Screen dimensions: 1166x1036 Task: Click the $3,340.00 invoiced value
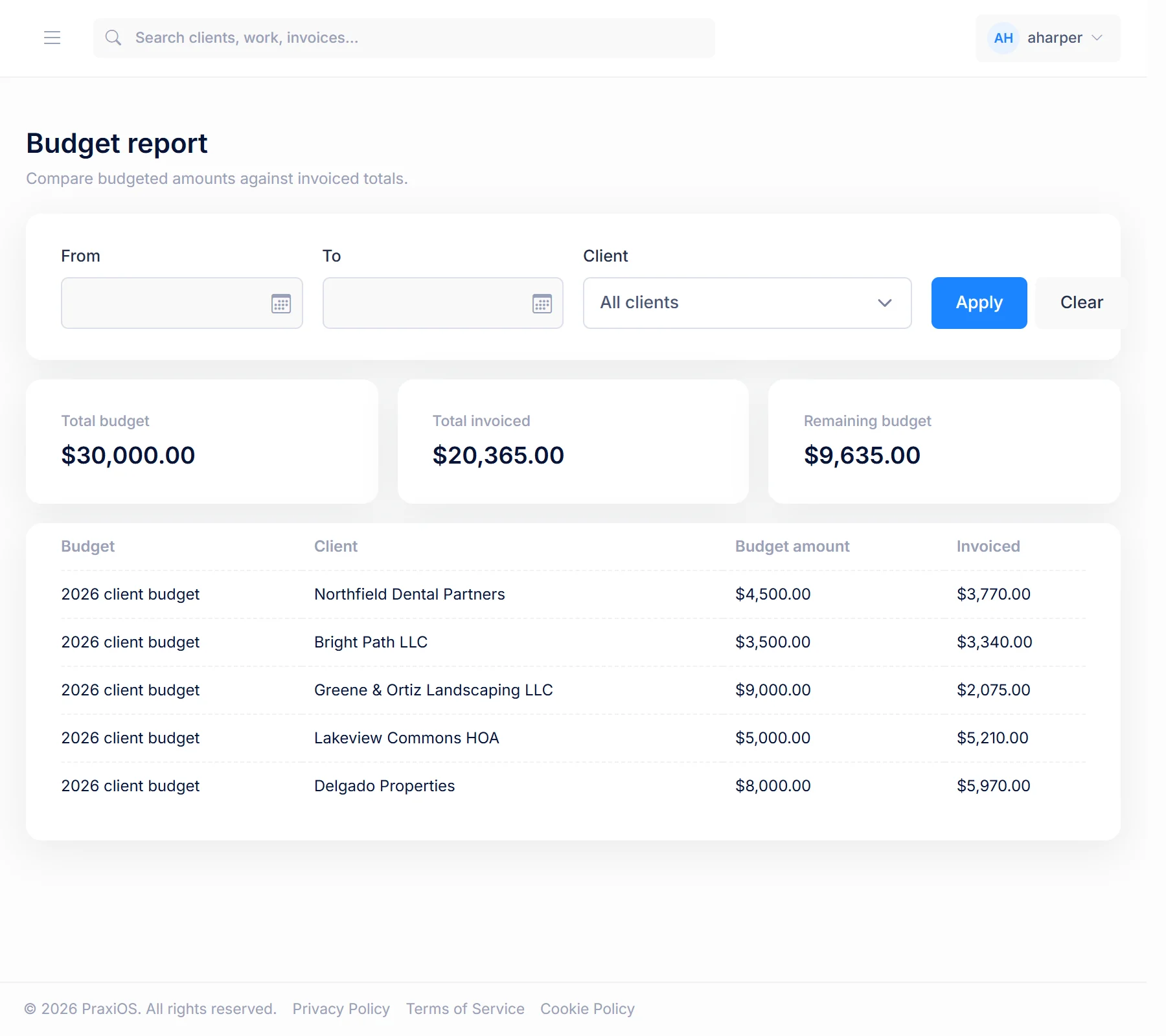[994, 642]
